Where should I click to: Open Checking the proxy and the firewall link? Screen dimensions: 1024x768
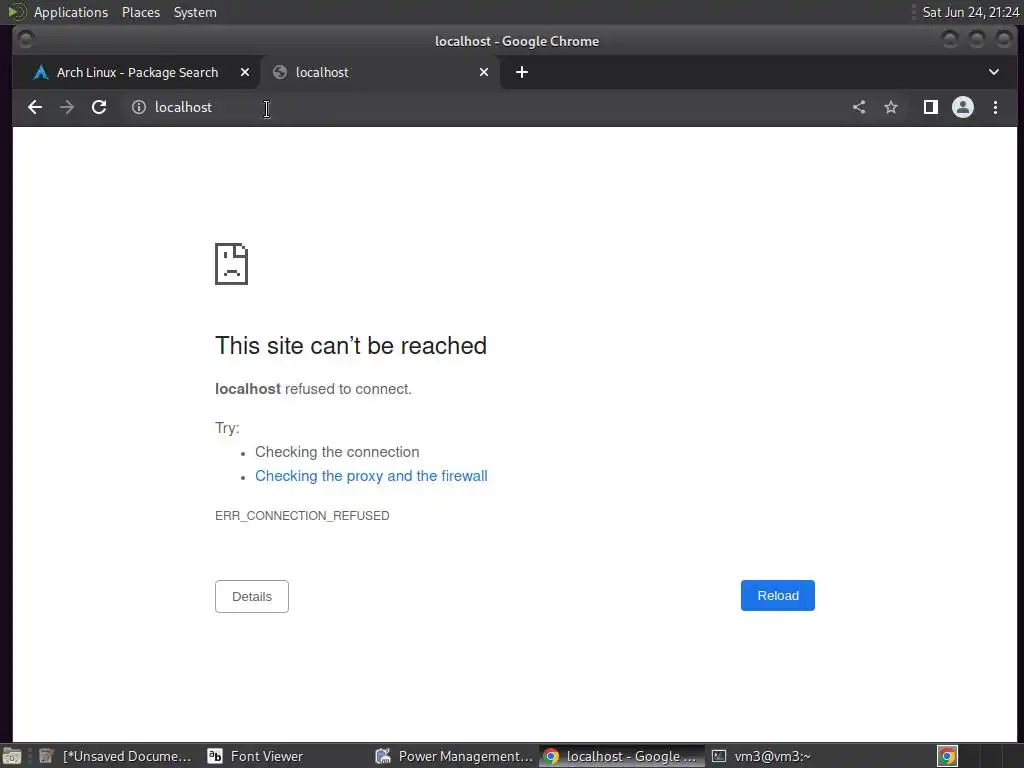click(371, 476)
